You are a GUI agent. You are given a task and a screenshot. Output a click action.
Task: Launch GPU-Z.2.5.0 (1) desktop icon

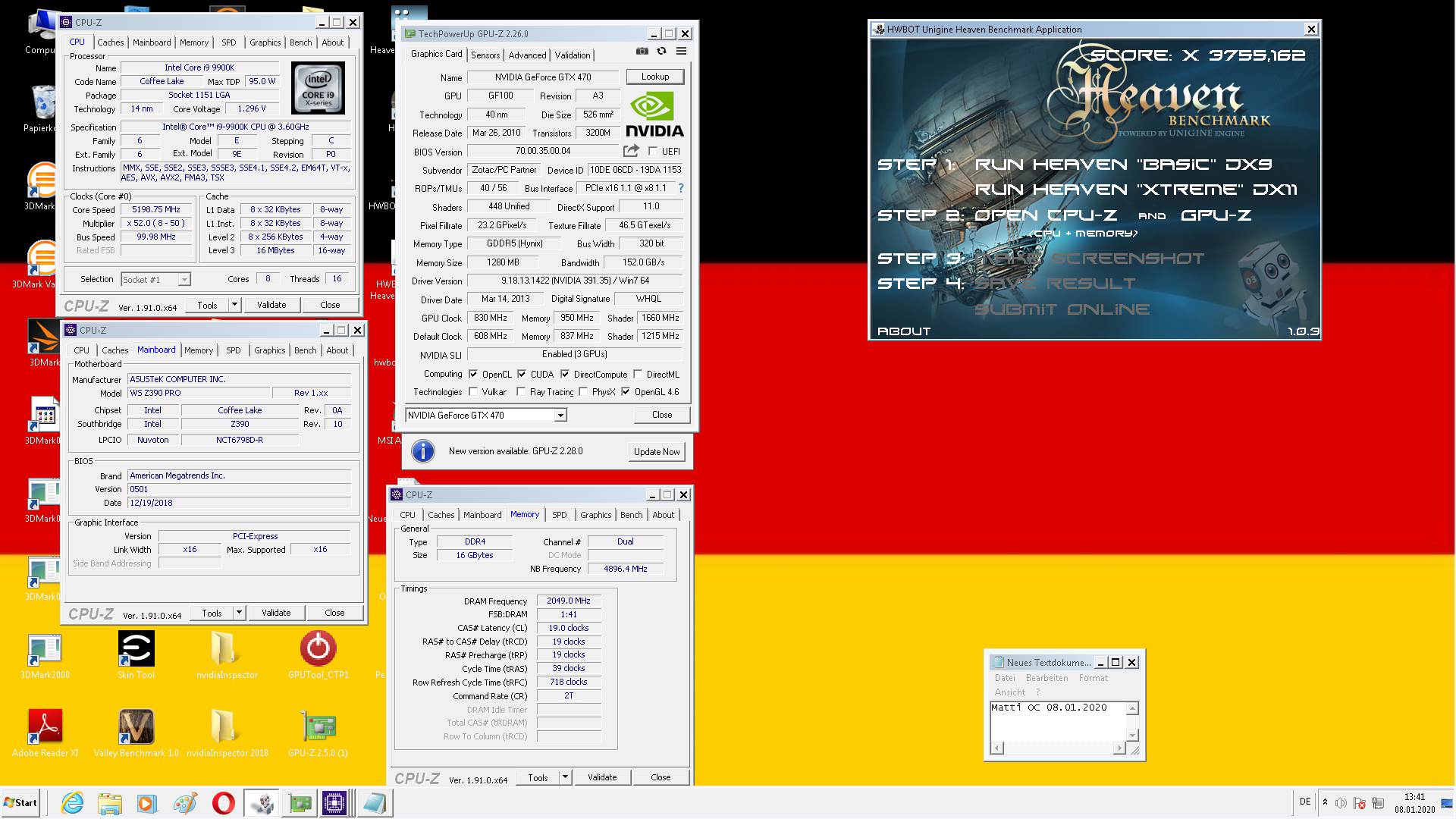click(x=318, y=733)
